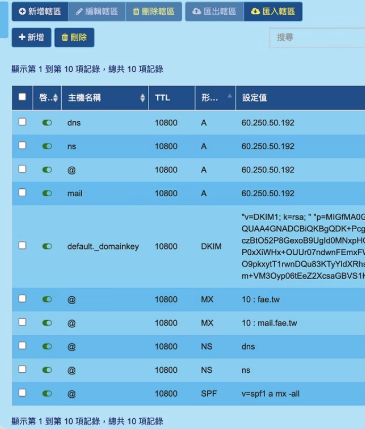
Task: Toggle the enable switch for the DKIM record
Action: pos(47,246)
